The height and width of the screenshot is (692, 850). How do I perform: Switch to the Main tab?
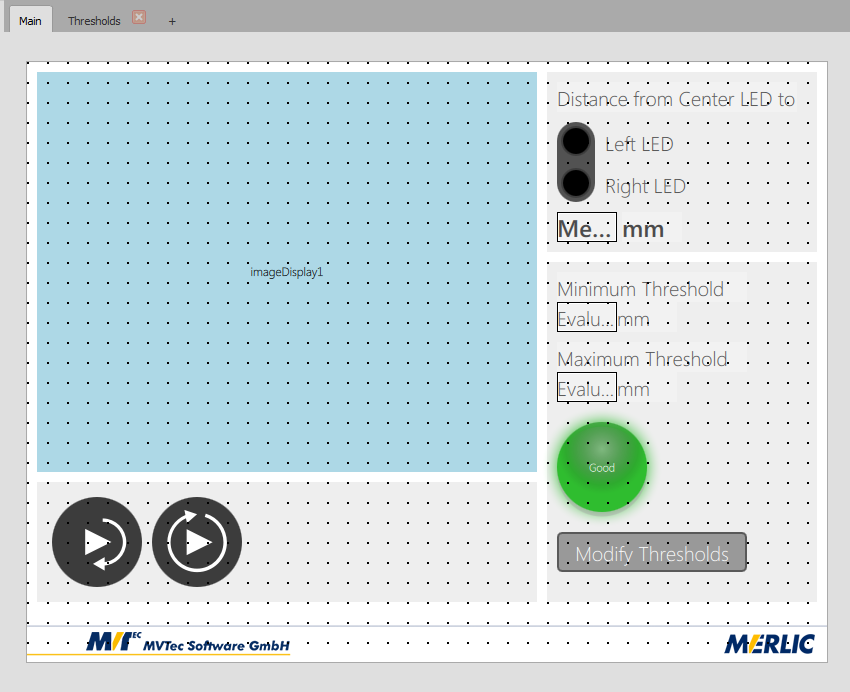(x=30, y=21)
